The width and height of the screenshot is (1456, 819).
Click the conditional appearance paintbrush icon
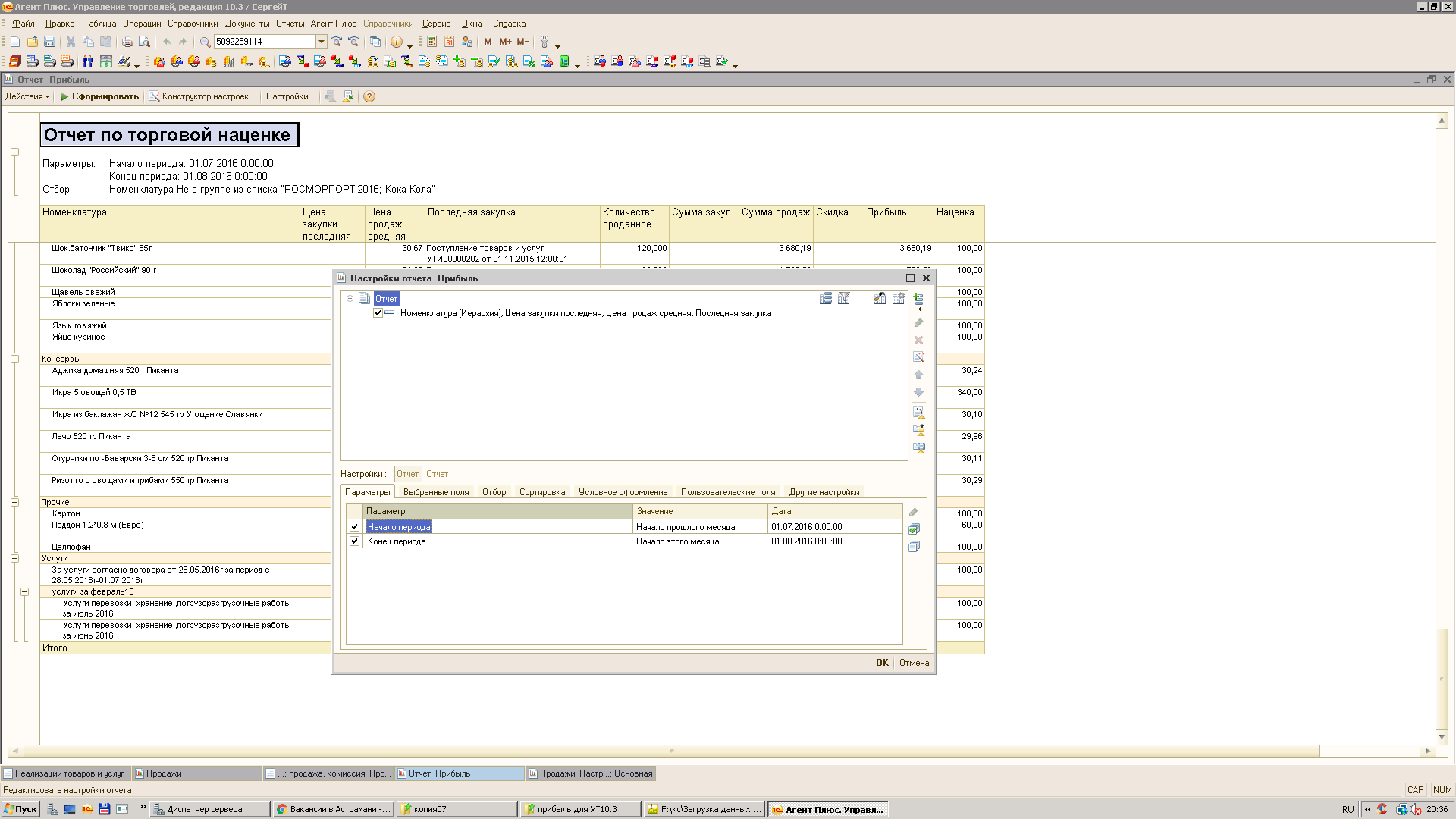[x=880, y=298]
